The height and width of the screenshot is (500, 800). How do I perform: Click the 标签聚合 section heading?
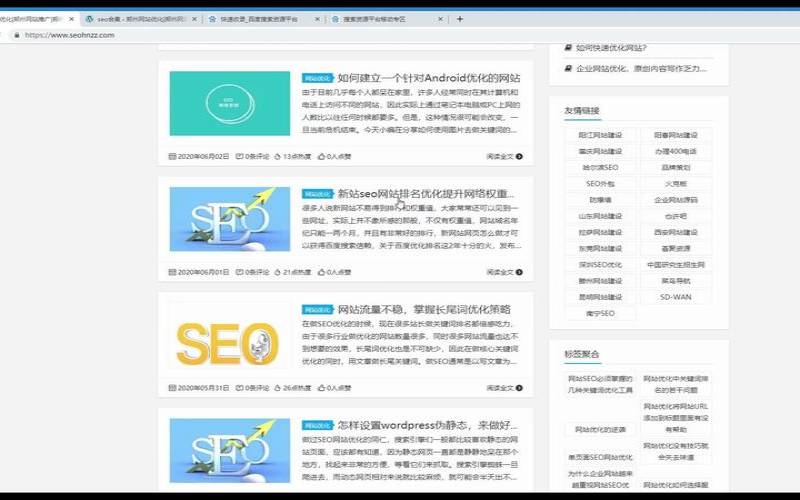click(582, 354)
